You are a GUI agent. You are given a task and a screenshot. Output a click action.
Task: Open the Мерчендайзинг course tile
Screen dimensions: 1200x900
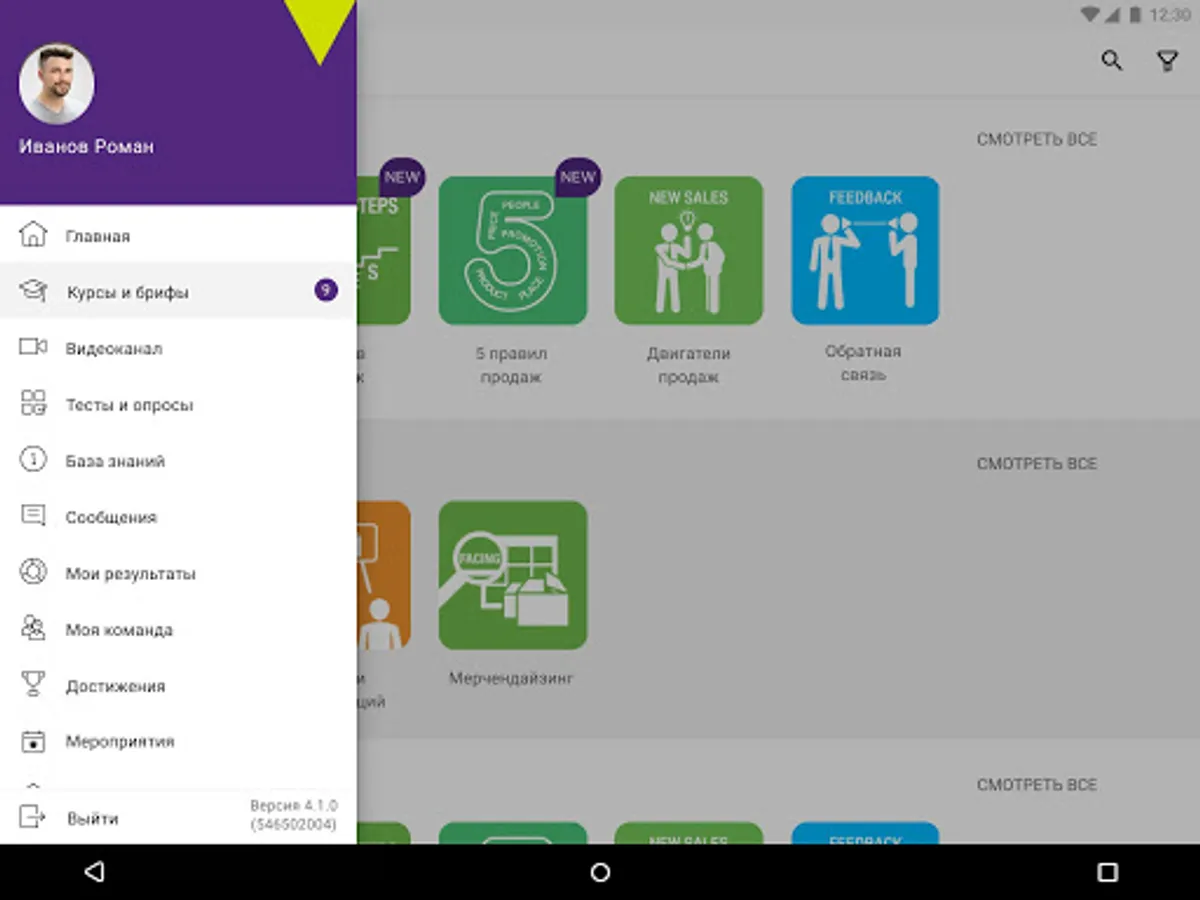(x=513, y=575)
